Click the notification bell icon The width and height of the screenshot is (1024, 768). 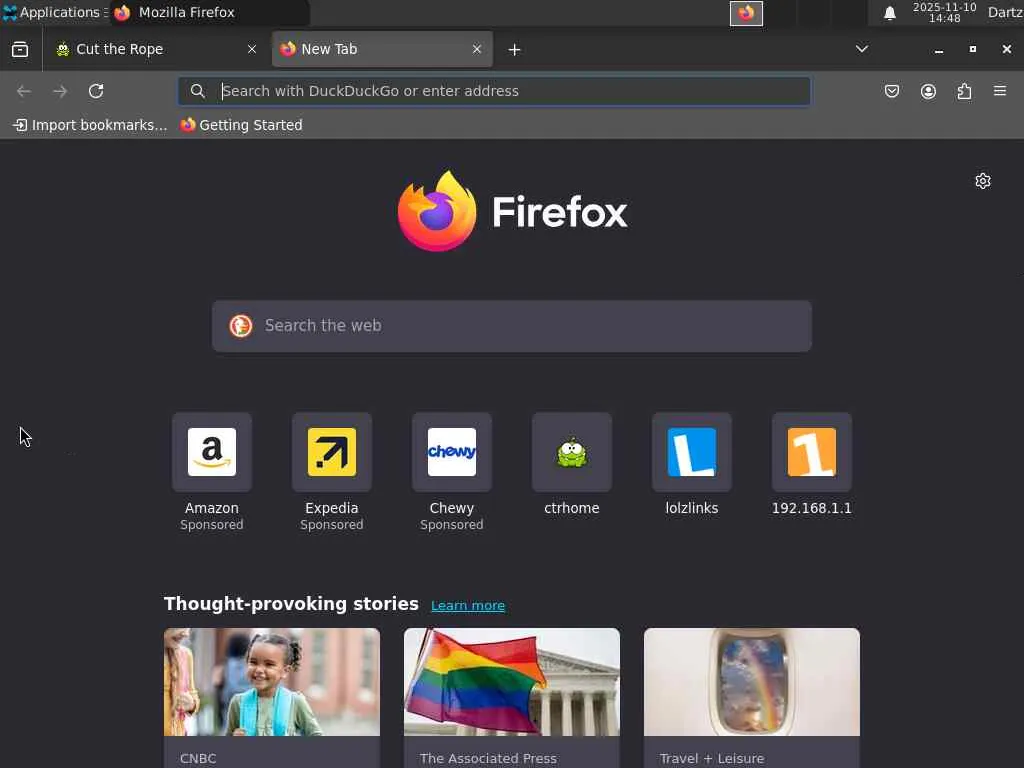pyautogui.click(x=889, y=13)
